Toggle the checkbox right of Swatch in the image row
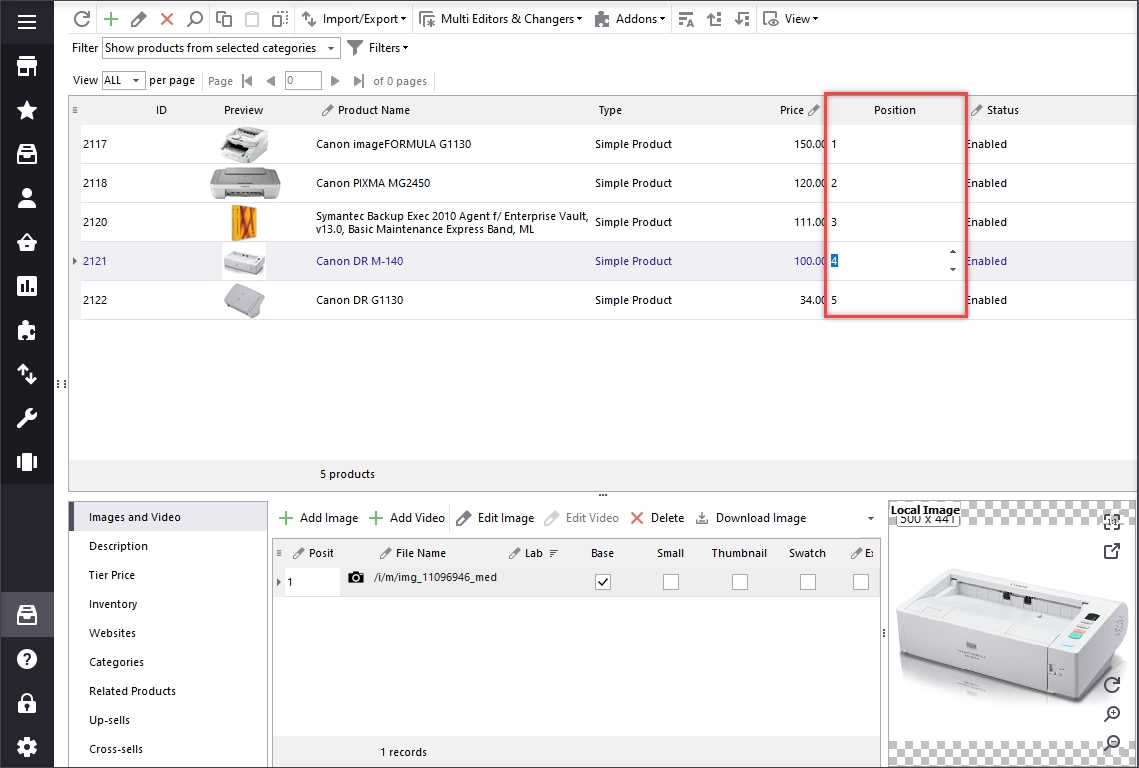Viewport: 1139px width, 768px height. (x=861, y=582)
